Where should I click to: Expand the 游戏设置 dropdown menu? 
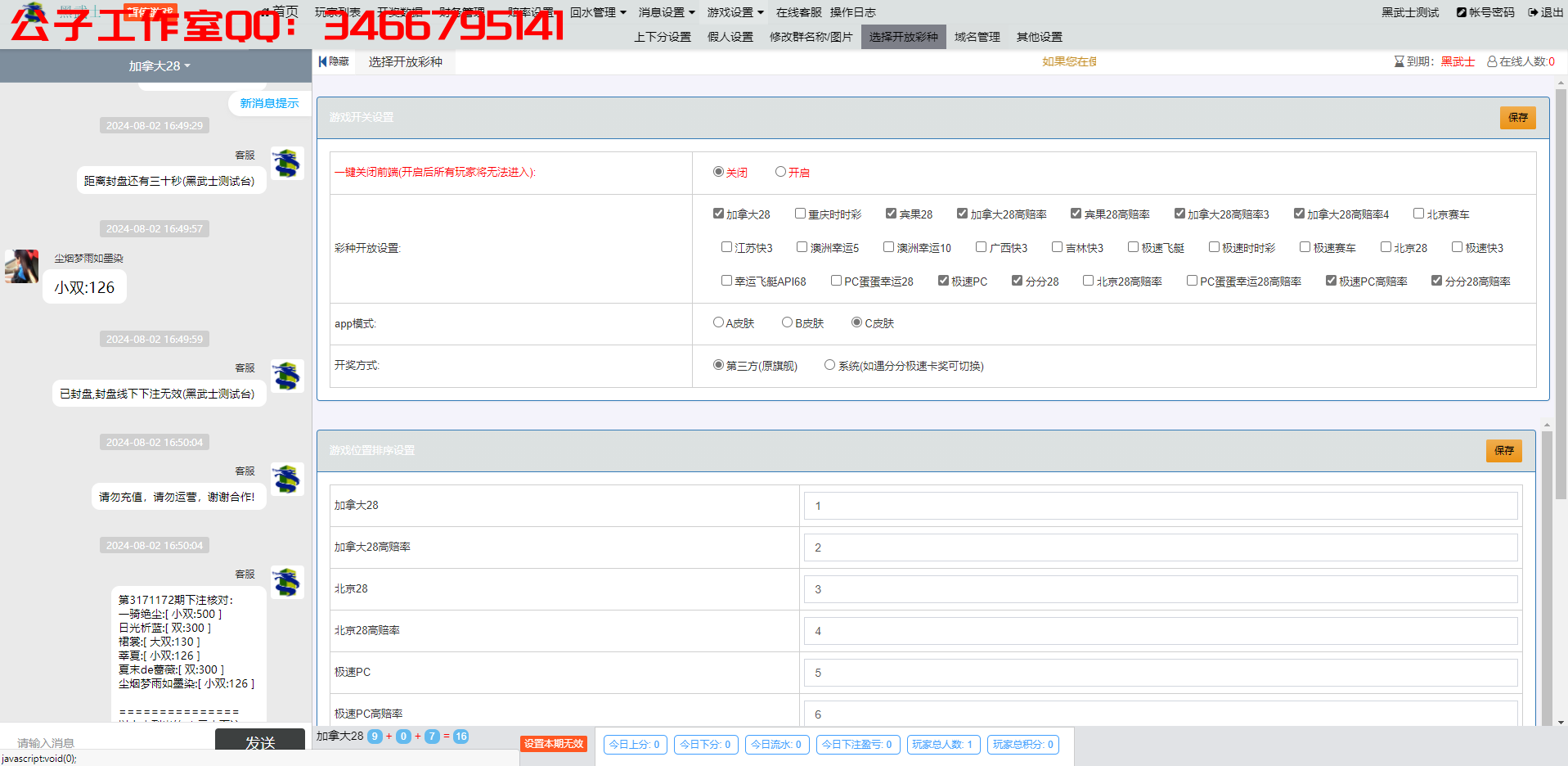(735, 12)
